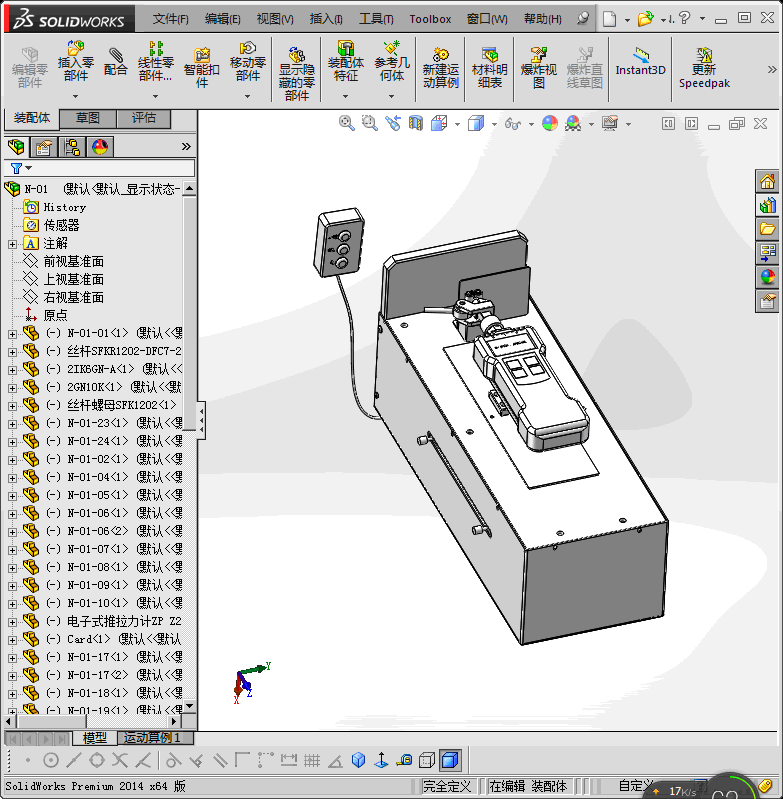Expand the 注解 annotations tree node
The height and width of the screenshot is (799, 783).
pyautogui.click(x=12, y=244)
